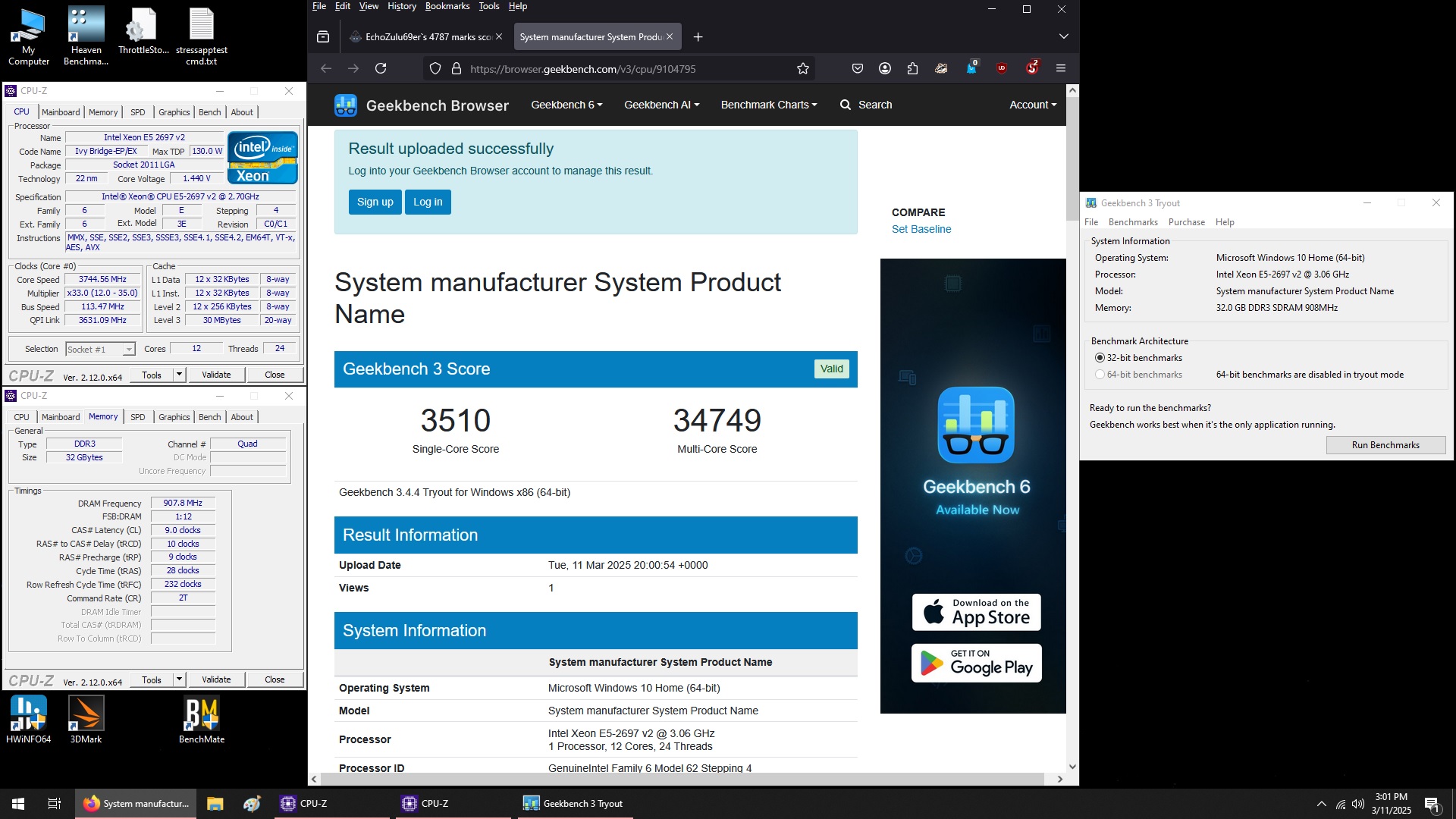Open notification center icon
This screenshot has width=1456, height=819.
1432,804
